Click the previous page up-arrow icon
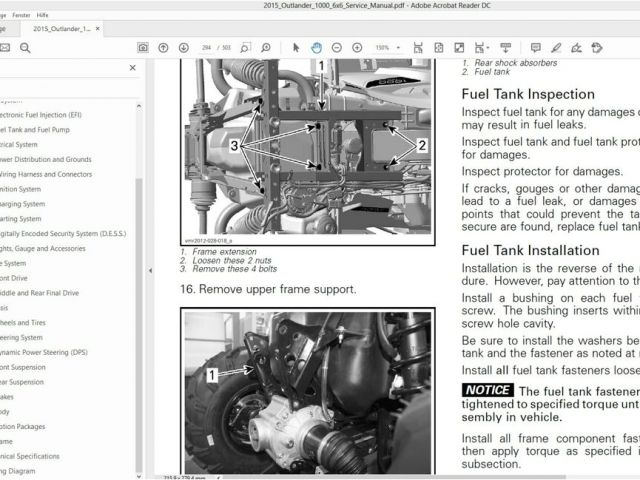Screen dimensions: 640x480 click(x=164, y=47)
